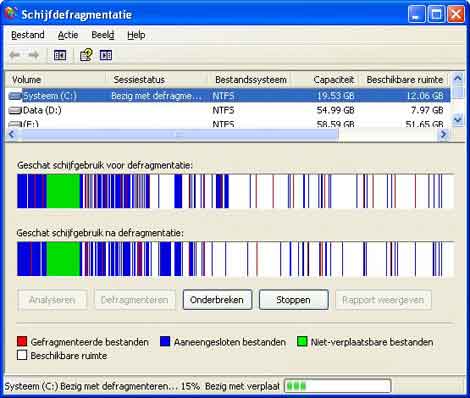
Task: Minimize the Schijfdefragmentatie window
Action: pyautogui.click(x=416, y=14)
